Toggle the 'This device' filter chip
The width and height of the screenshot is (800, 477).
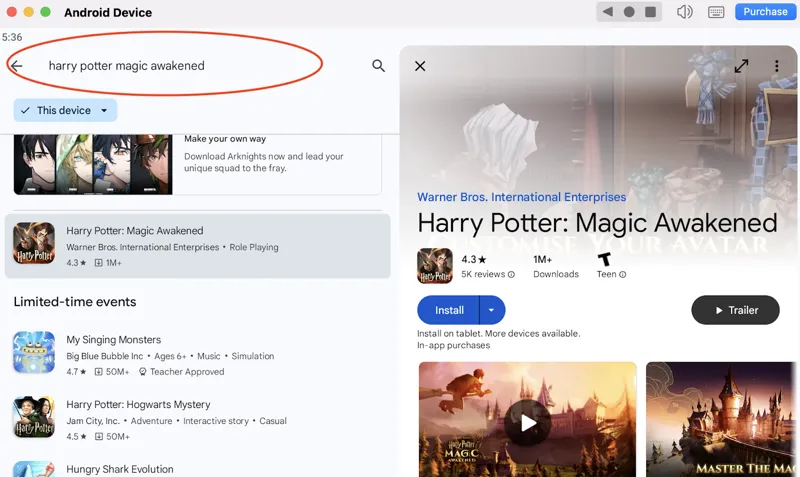tap(65, 110)
